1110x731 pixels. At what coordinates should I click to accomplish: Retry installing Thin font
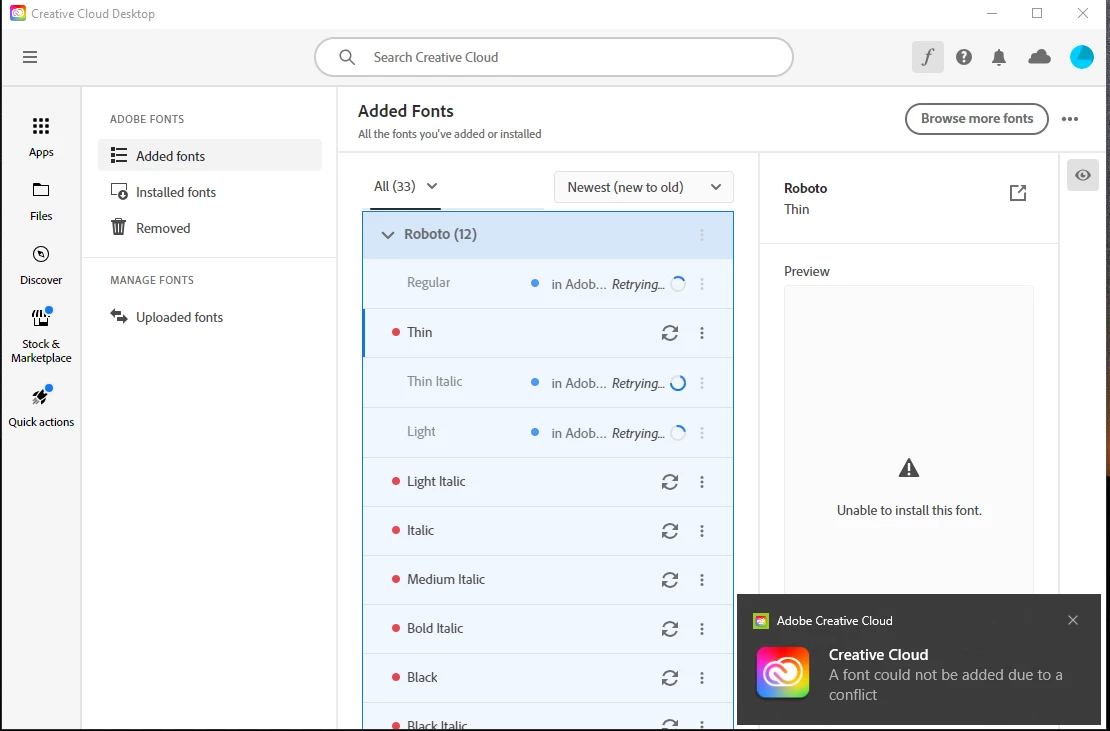[x=670, y=333]
